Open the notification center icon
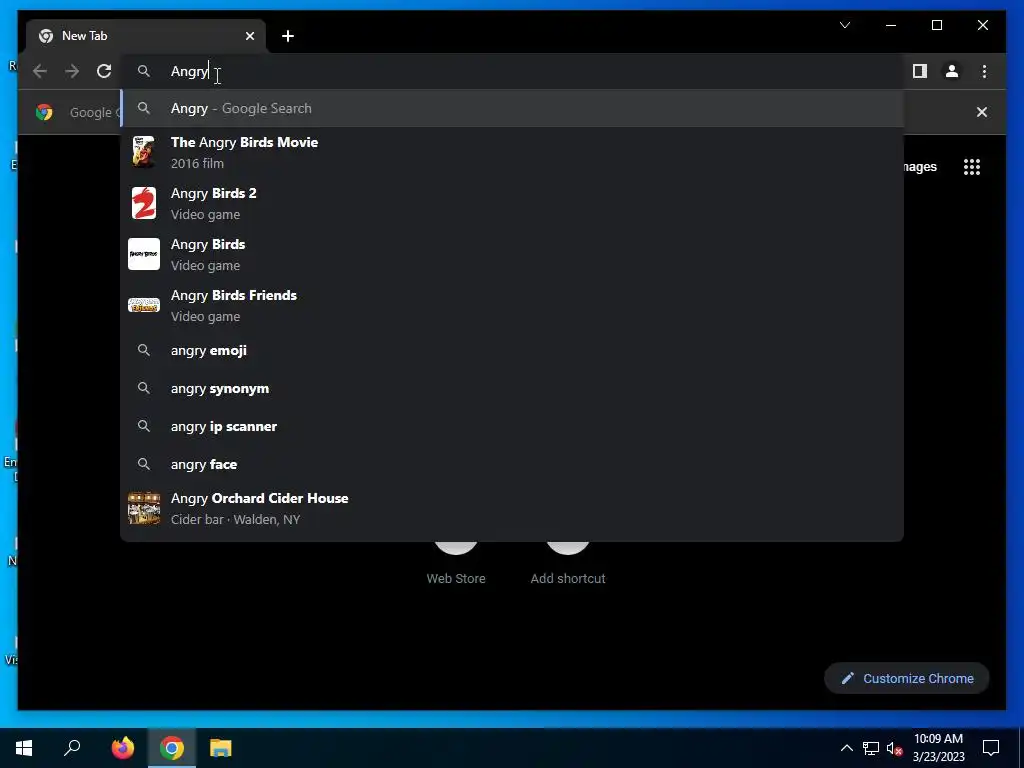Screen dimensions: 1024x768 [x=991, y=748]
